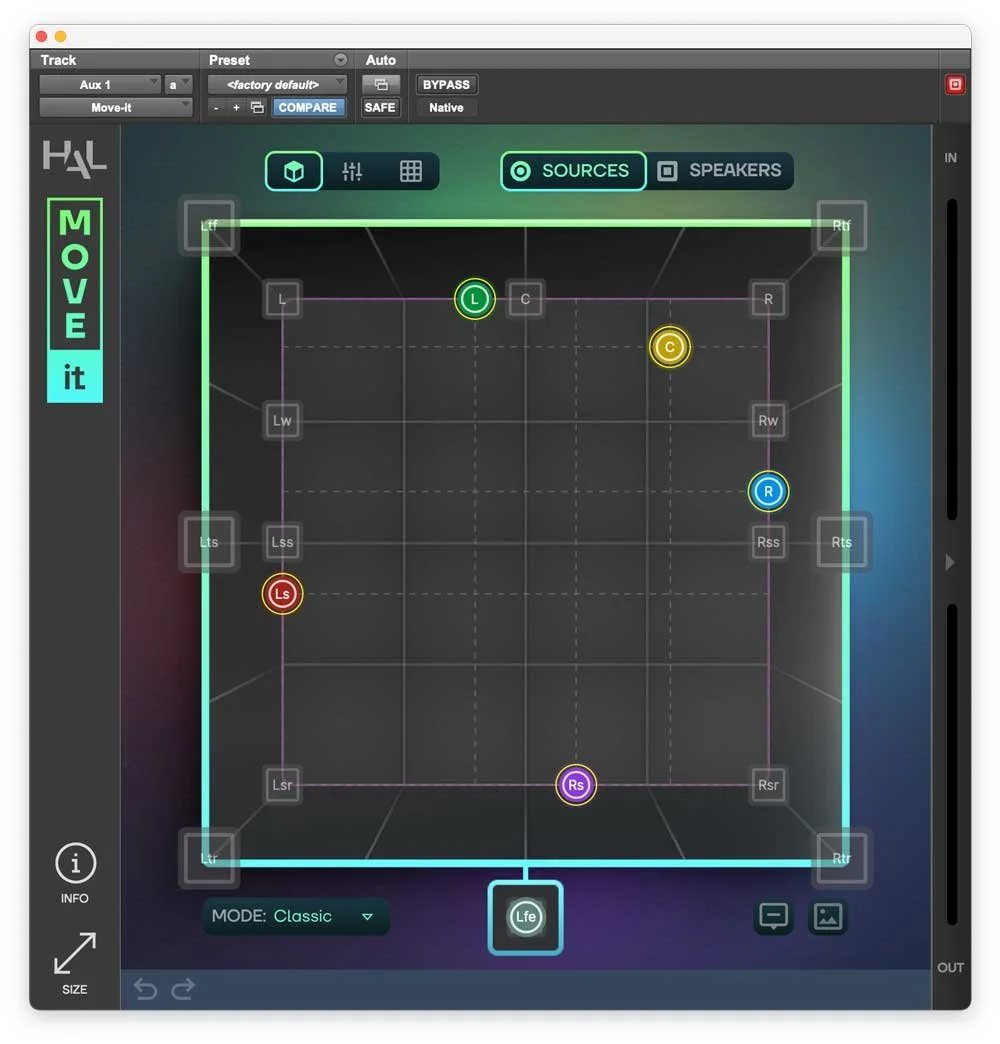
Task: Open the Aux 1 track selector
Action: coord(100,85)
